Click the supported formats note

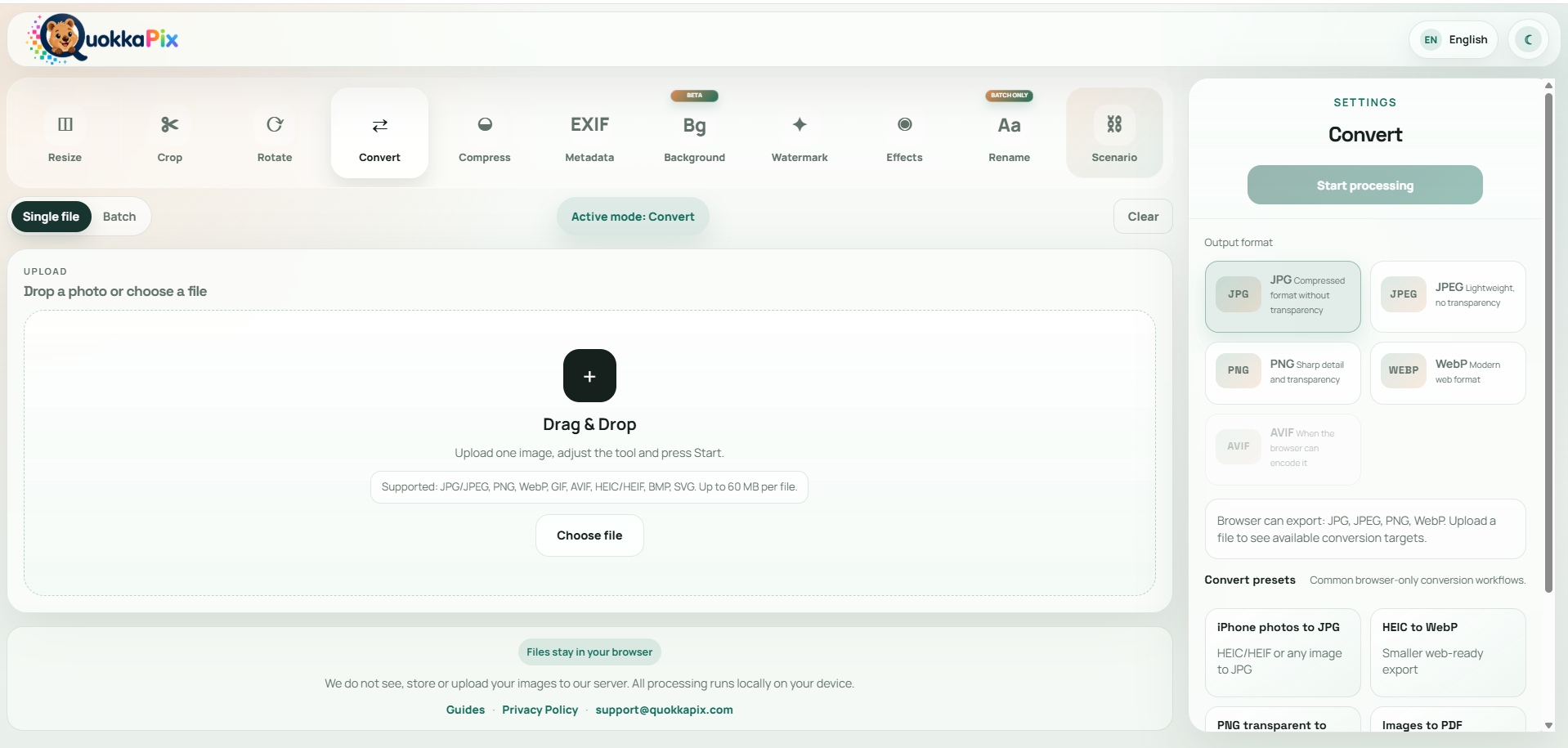click(589, 487)
